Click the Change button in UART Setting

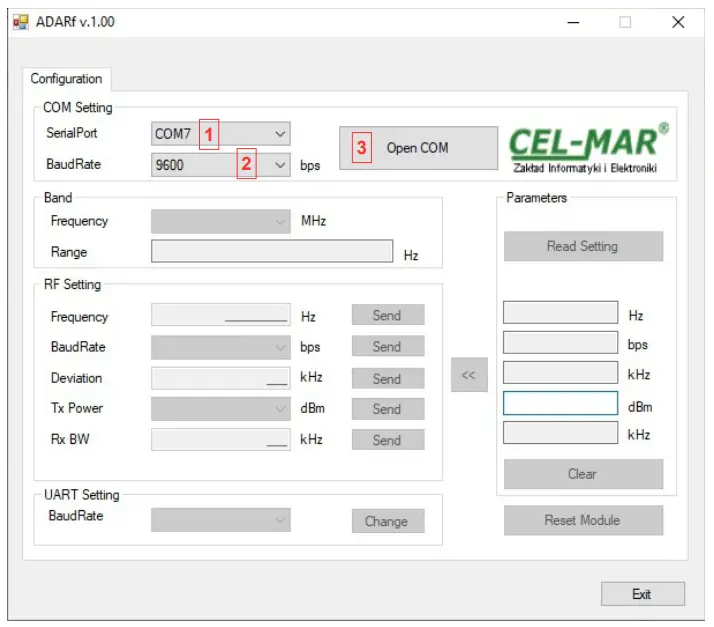[x=388, y=521]
